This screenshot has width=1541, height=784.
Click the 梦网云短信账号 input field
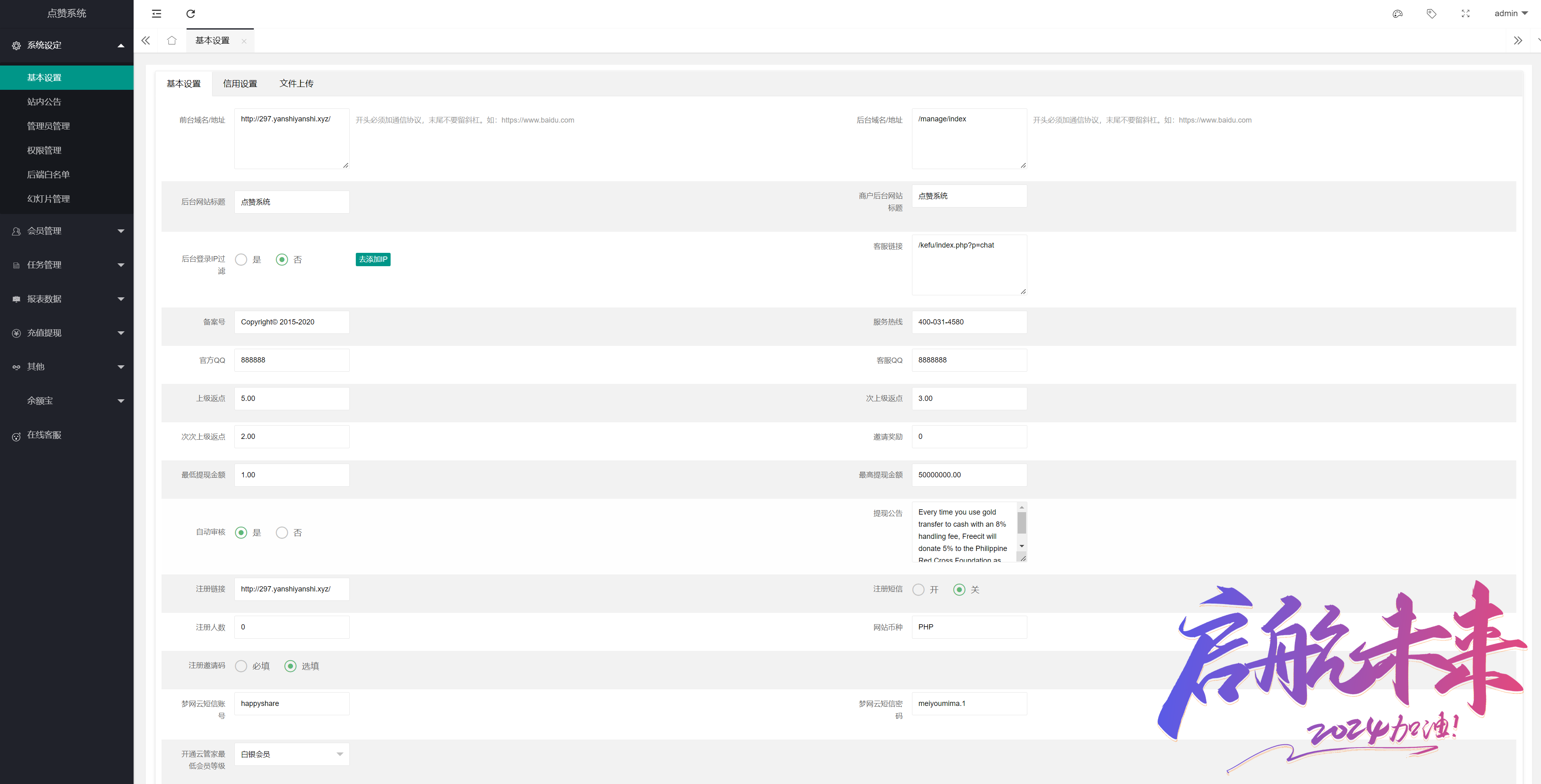tap(292, 704)
